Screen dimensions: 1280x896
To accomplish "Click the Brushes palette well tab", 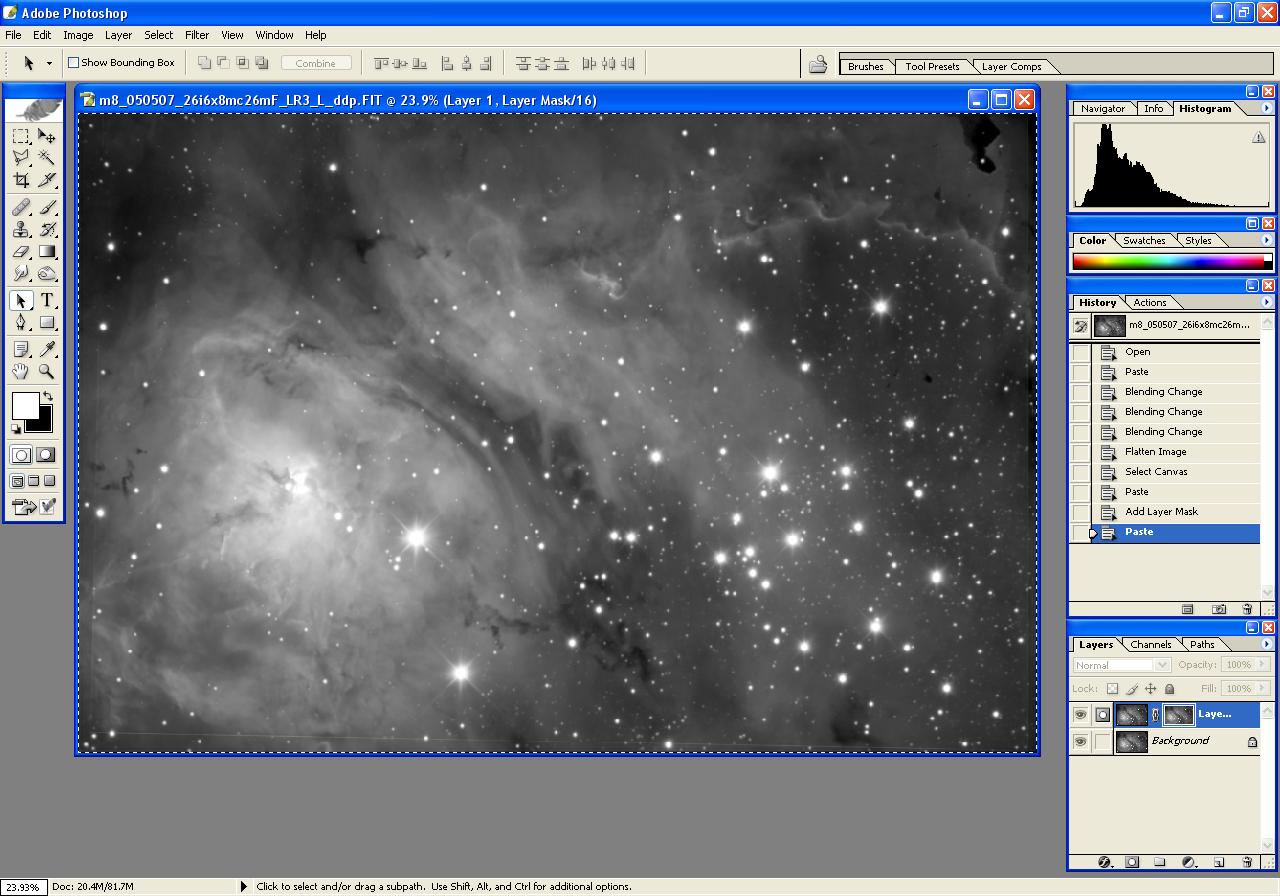I will 865,67.
